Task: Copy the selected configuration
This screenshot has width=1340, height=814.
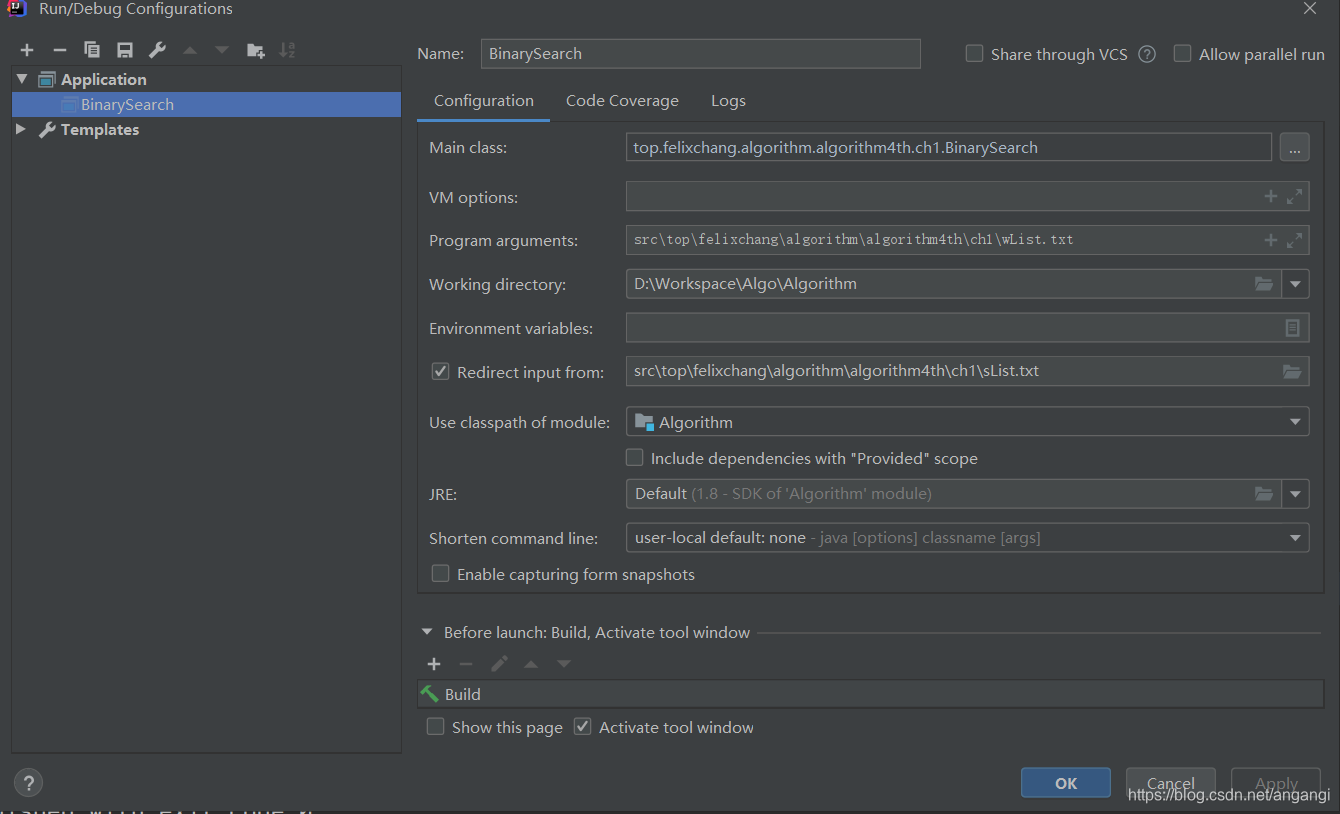Action: [x=92, y=50]
